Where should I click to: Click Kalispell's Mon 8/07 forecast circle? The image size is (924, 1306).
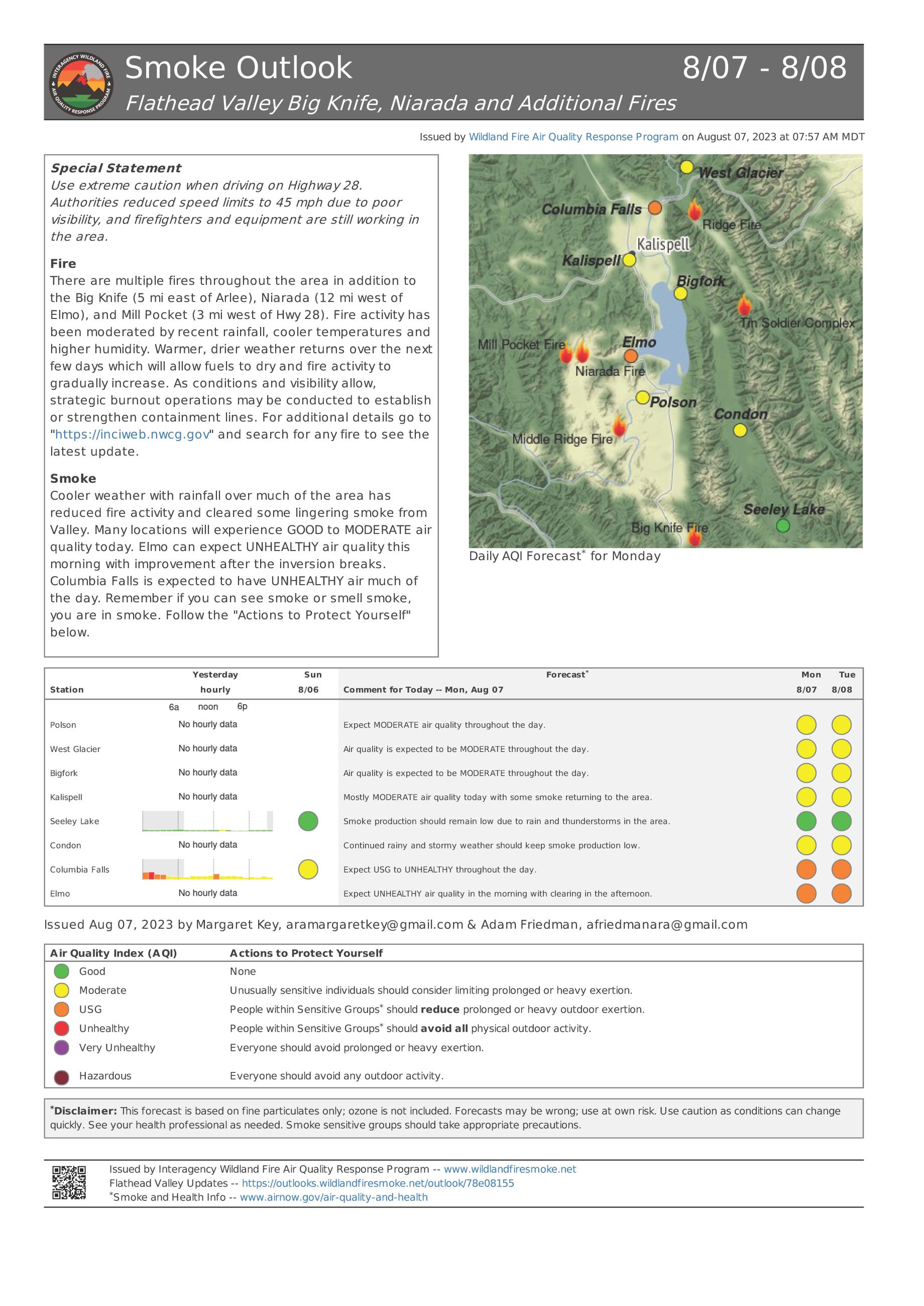(806, 797)
